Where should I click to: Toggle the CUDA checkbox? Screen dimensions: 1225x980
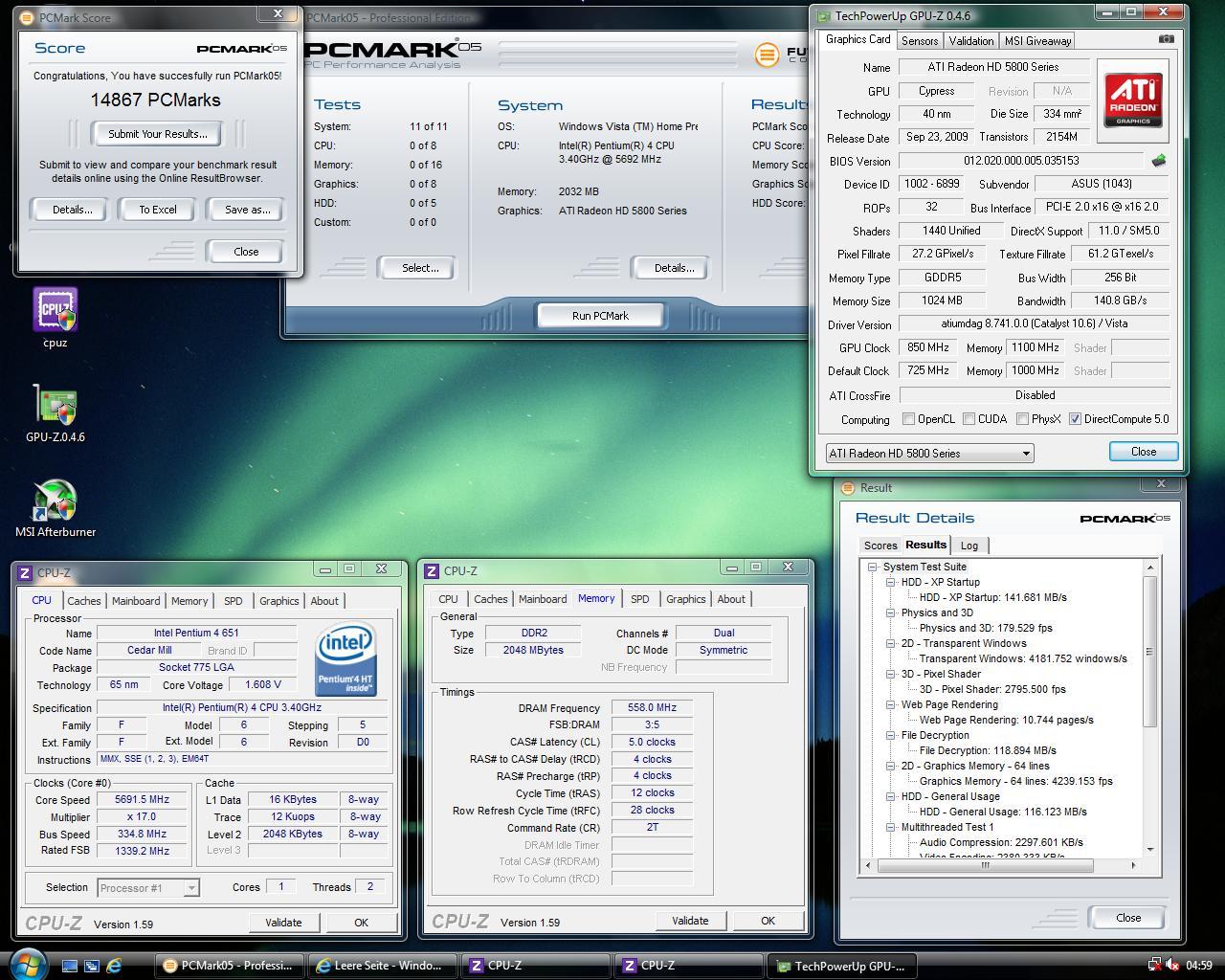coord(969,419)
